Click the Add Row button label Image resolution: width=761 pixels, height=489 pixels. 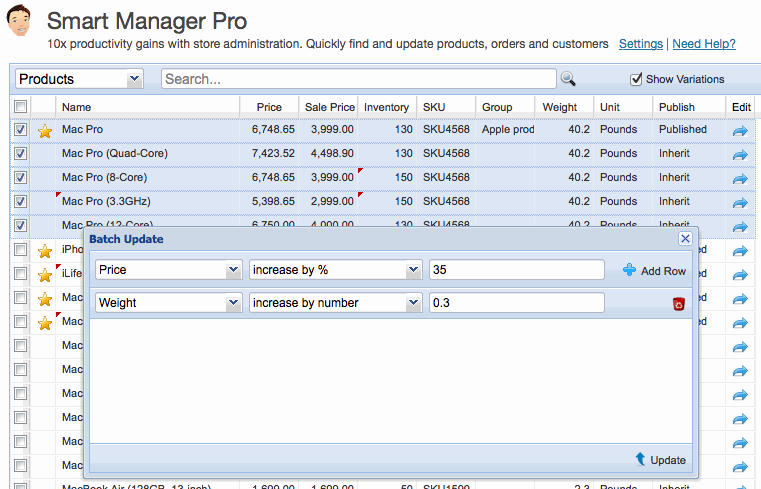point(663,271)
